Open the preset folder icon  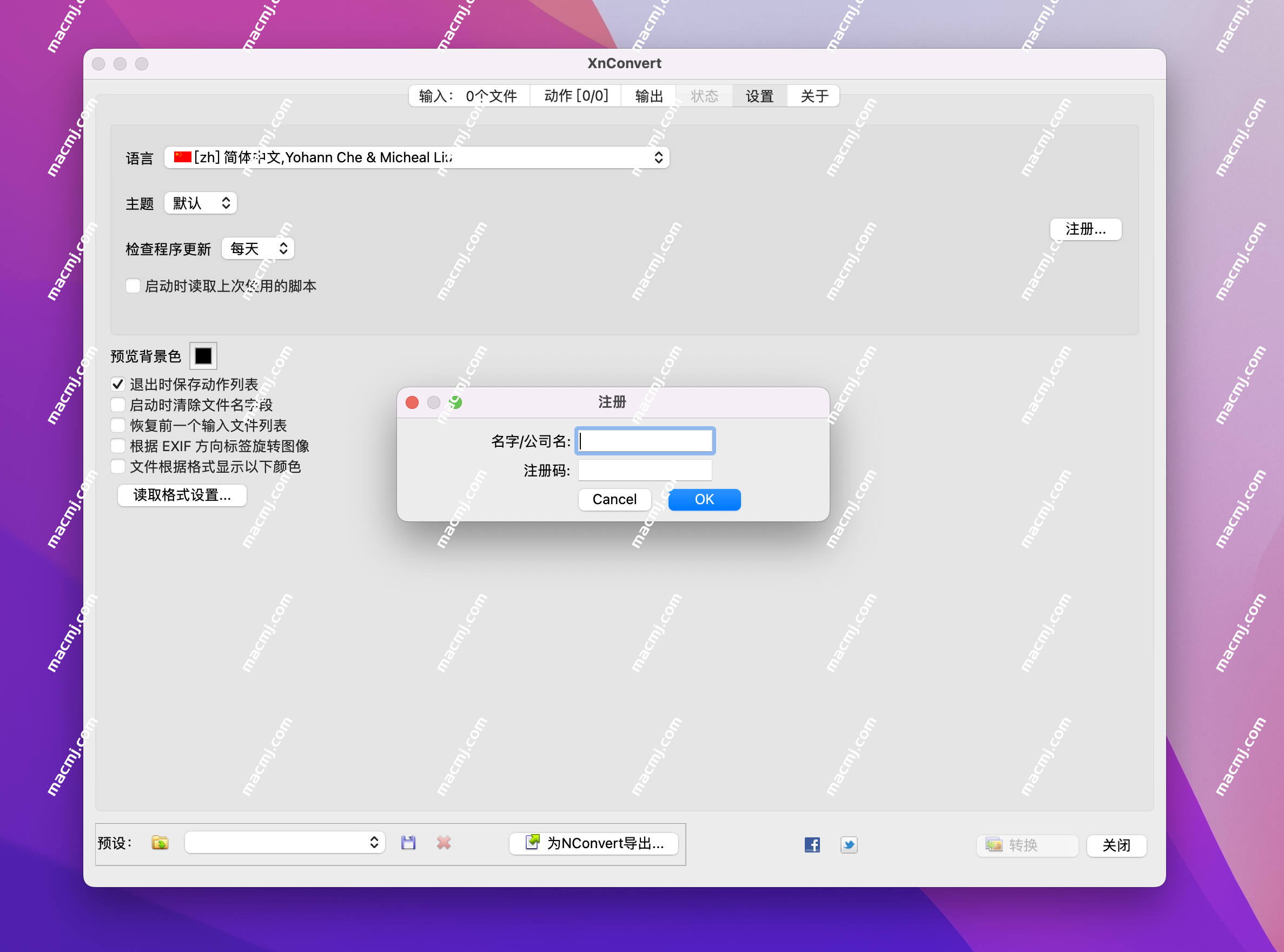tap(160, 843)
